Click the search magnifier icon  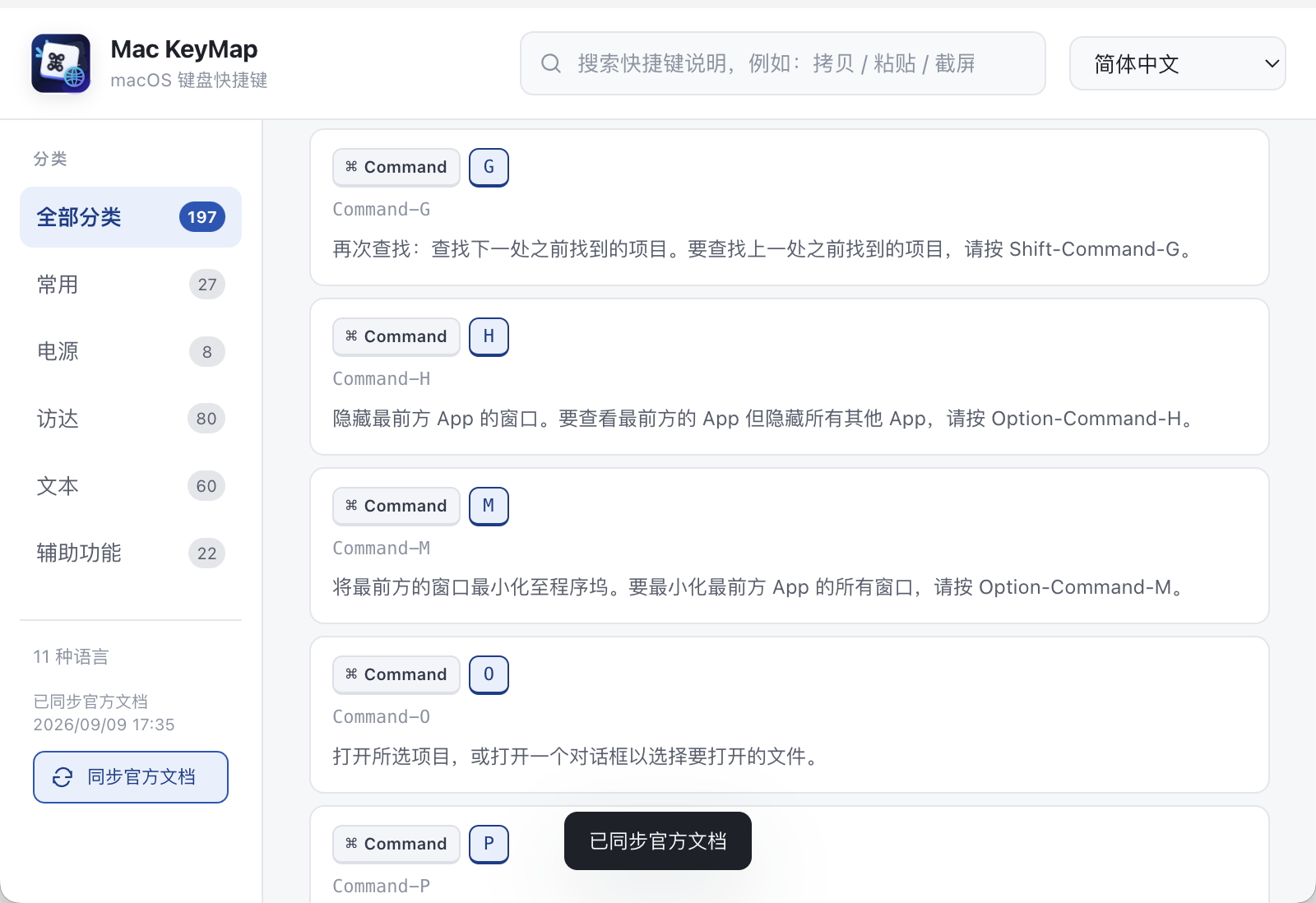point(551,63)
